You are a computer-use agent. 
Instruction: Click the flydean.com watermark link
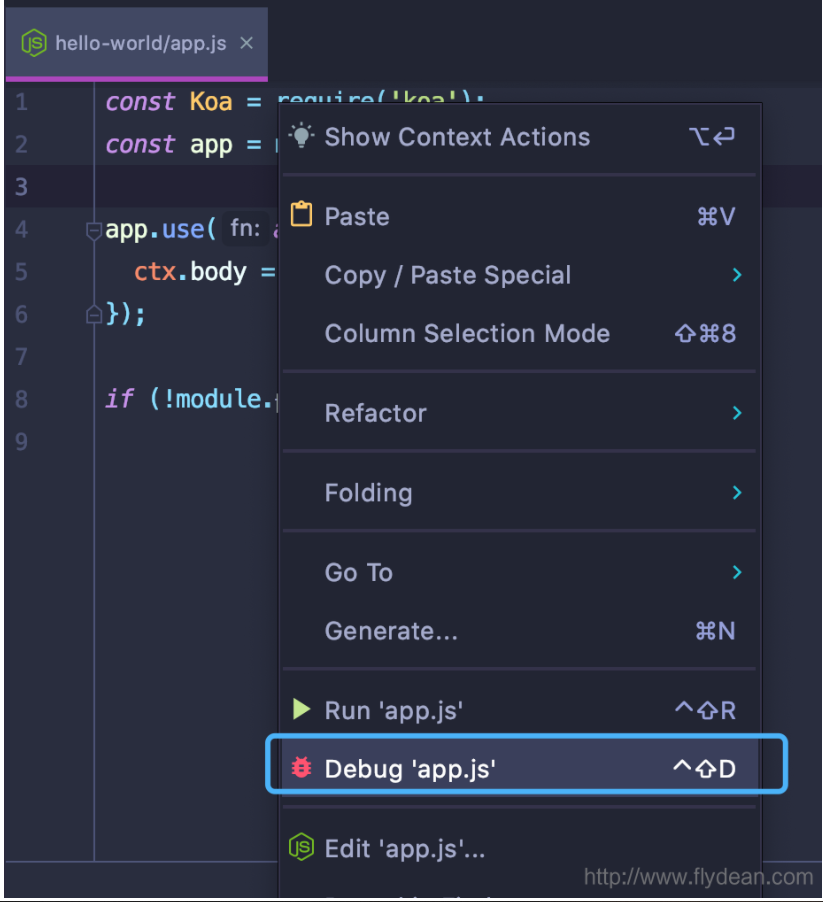click(698, 877)
